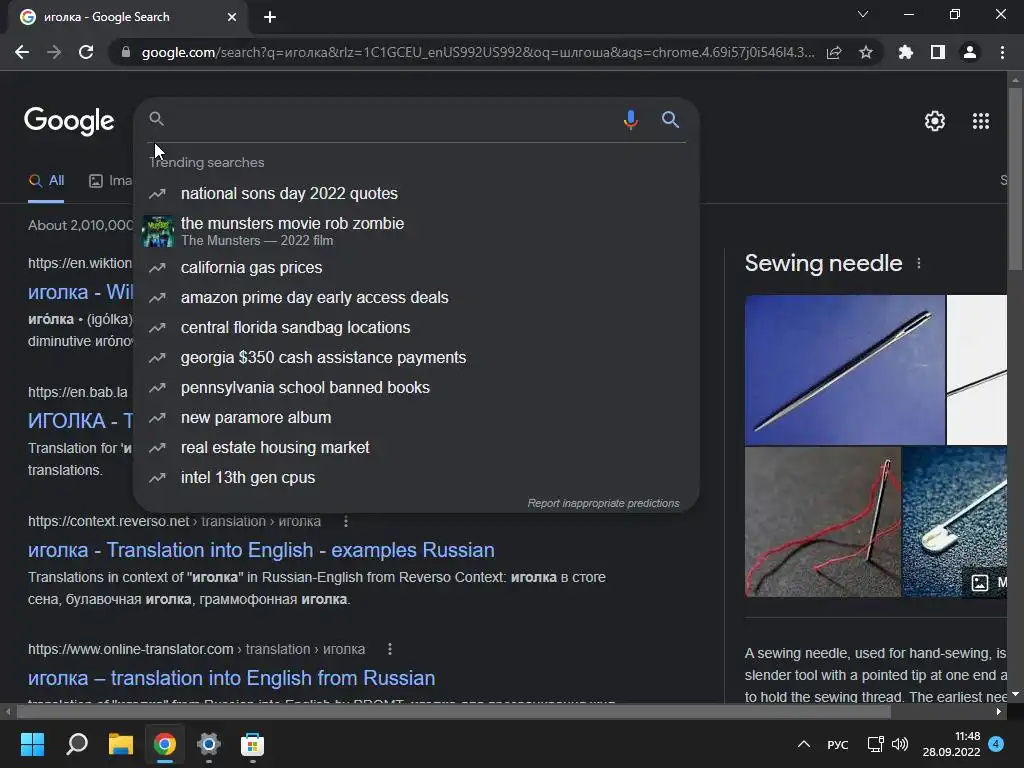Select suggestion georgia $350 cash assistance payments
The height and width of the screenshot is (768, 1024).
pyautogui.click(x=417, y=358)
